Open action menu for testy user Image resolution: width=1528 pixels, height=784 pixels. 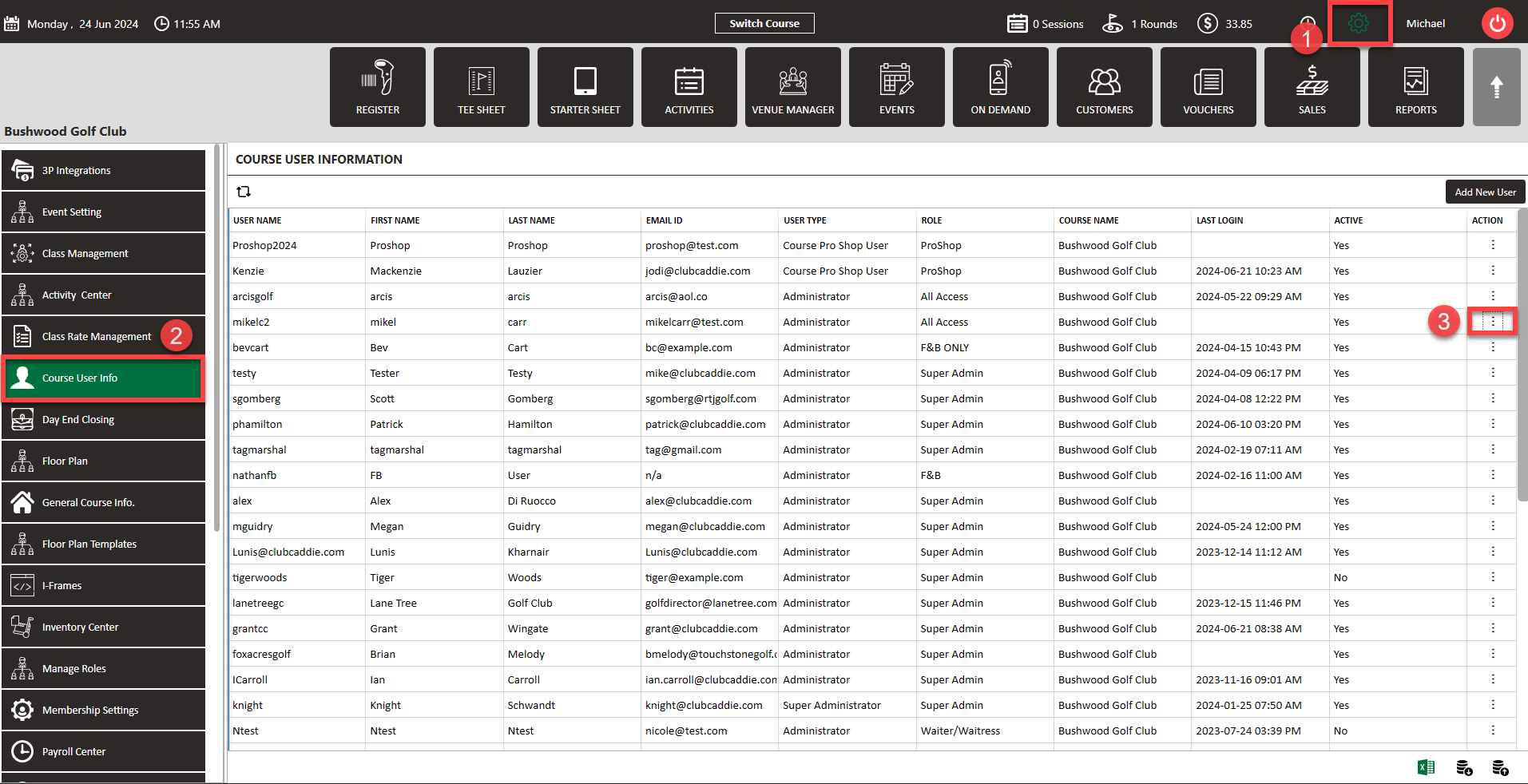[1493, 373]
